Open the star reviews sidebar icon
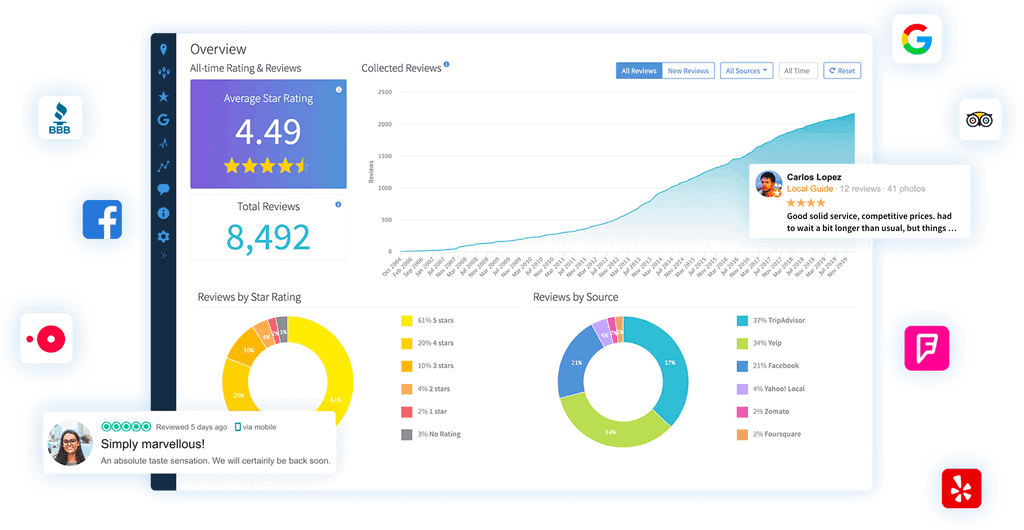 pyautogui.click(x=163, y=97)
